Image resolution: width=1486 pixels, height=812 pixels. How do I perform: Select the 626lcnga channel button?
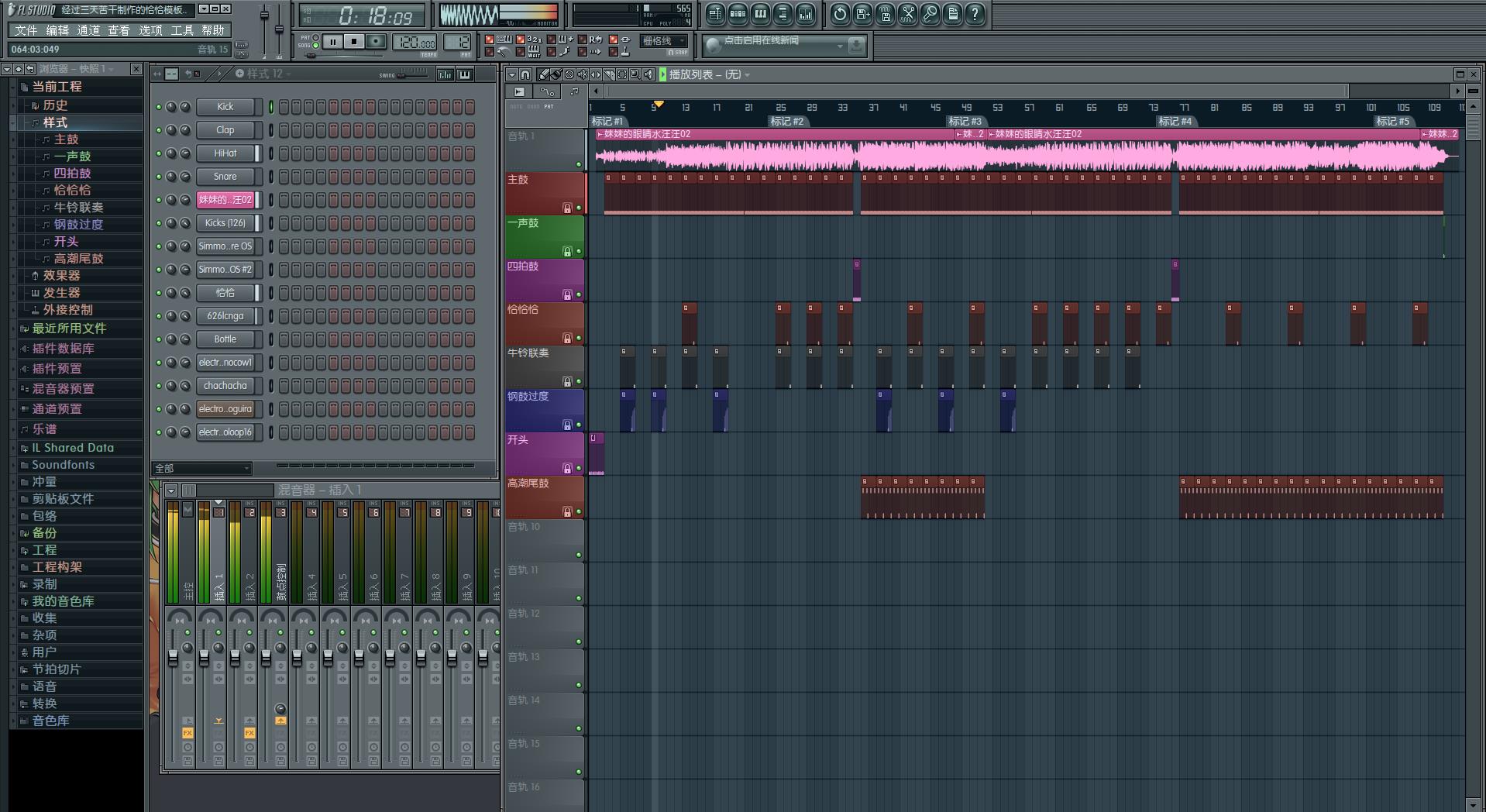tap(225, 316)
